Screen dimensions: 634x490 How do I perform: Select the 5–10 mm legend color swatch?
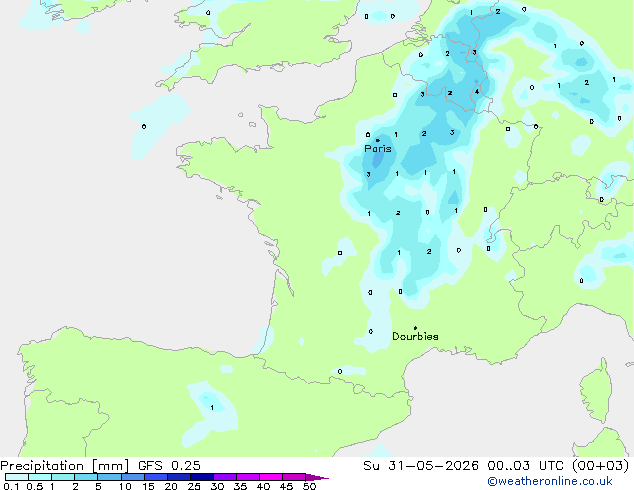coord(109,477)
